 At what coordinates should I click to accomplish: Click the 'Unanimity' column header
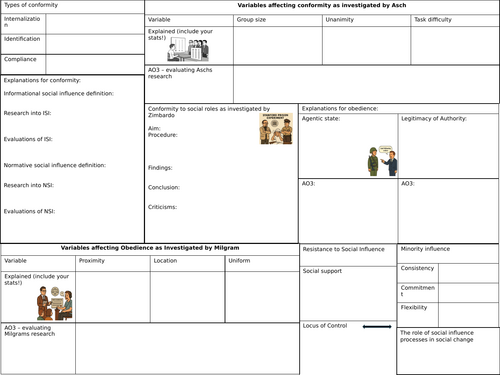(x=366, y=20)
